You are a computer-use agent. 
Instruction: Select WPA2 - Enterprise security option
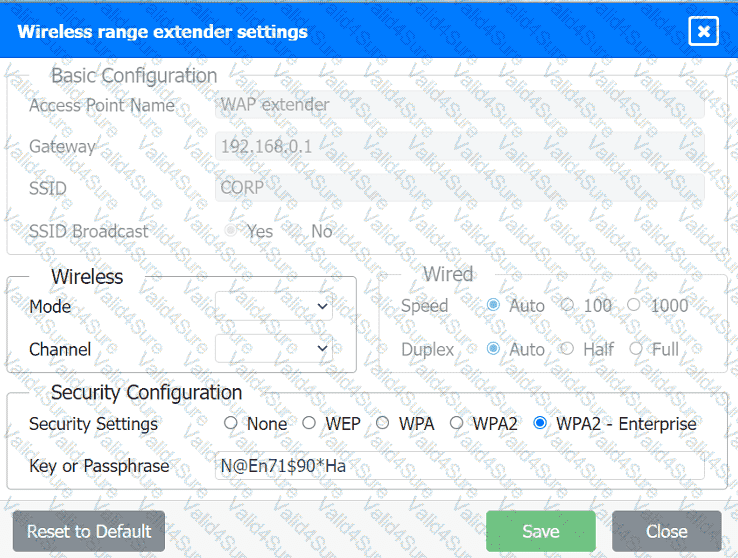pyautogui.click(x=541, y=423)
